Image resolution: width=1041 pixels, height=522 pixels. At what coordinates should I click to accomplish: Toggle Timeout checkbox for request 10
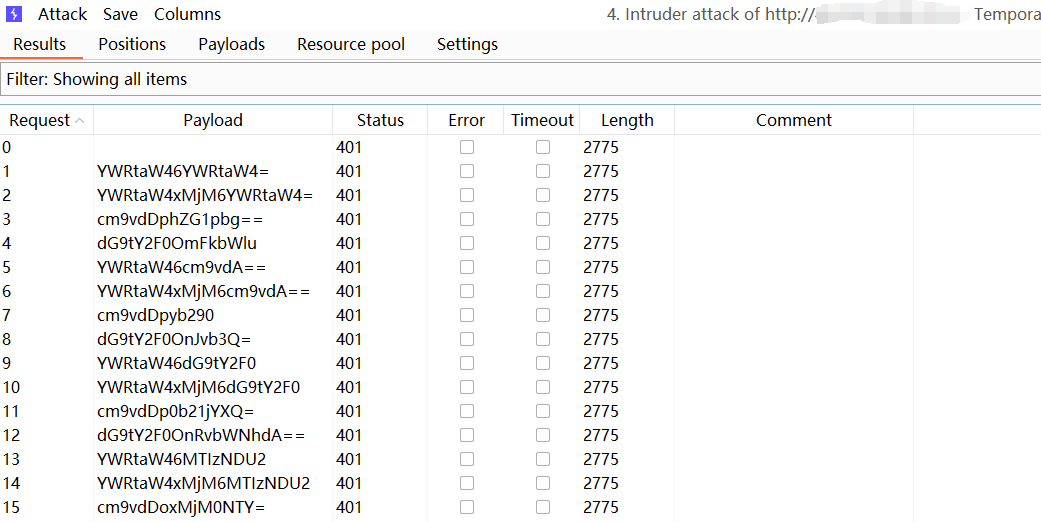tap(543, 387)
